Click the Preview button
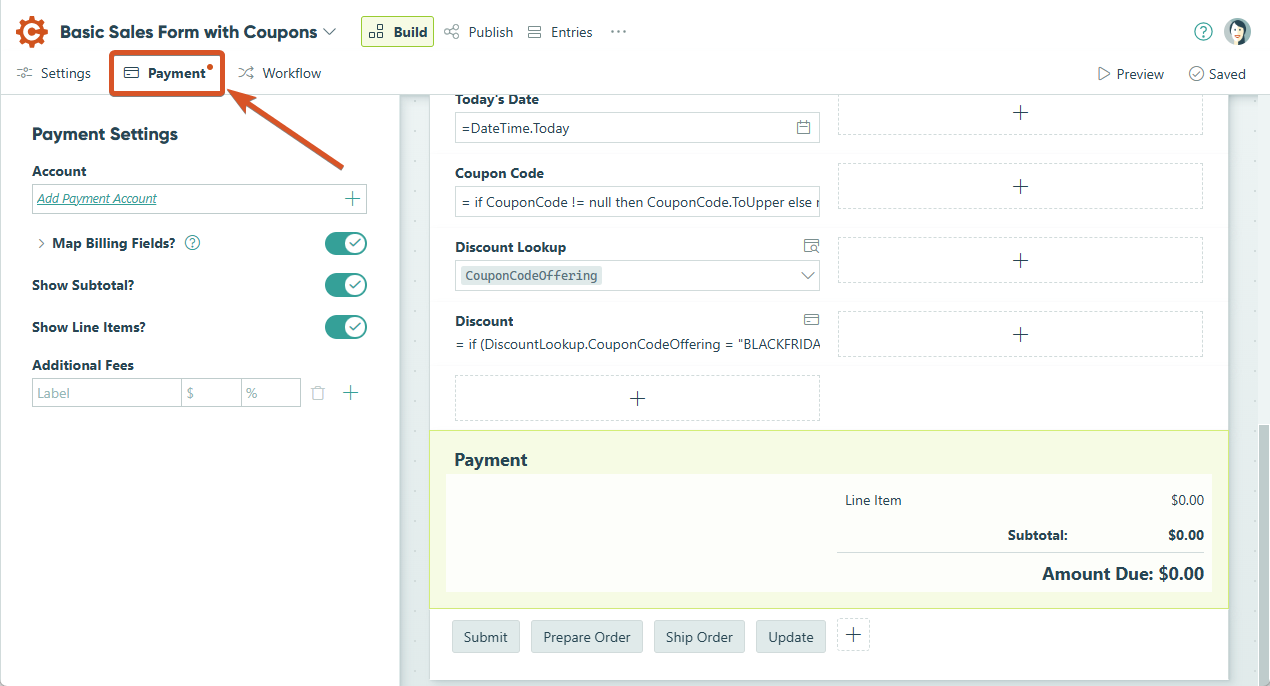This screenshot has width=1270, height=686. click(1131, 74)
